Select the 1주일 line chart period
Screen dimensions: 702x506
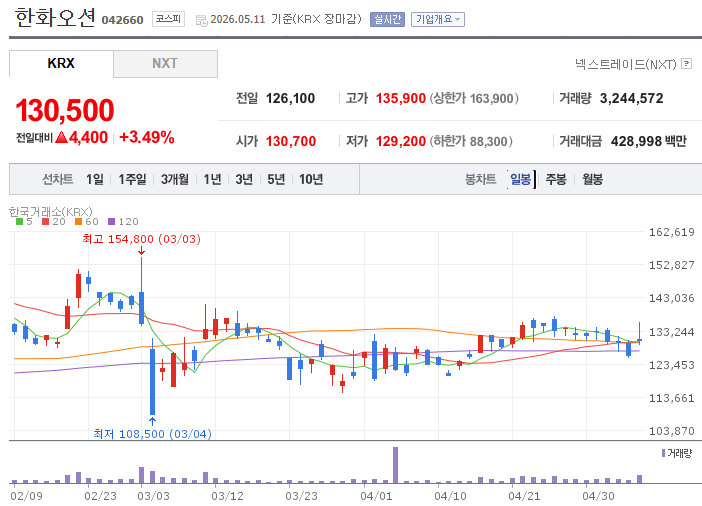click(x=132, y=179)
